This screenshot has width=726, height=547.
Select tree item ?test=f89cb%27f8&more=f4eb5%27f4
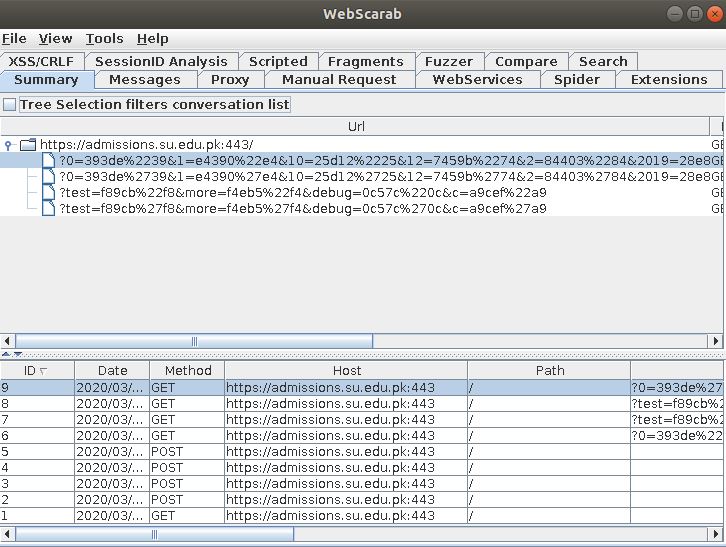click(x=303, y=209)
